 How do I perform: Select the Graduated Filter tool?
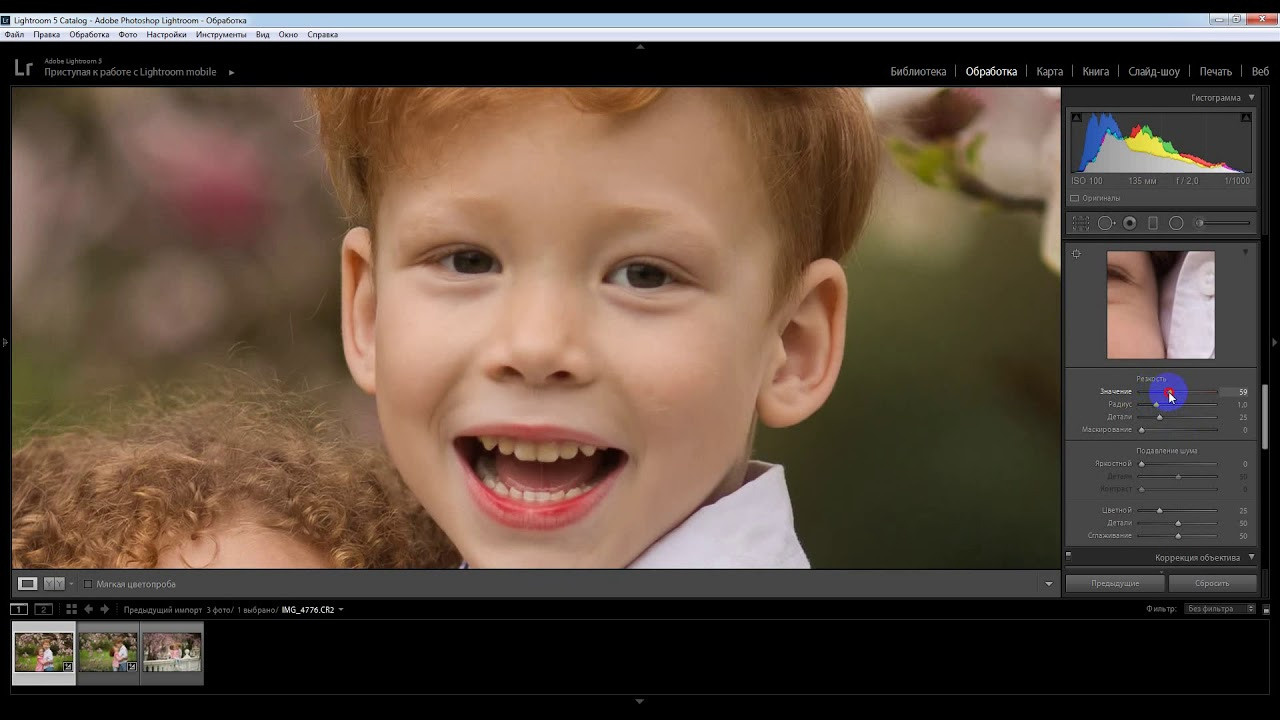1153,223
